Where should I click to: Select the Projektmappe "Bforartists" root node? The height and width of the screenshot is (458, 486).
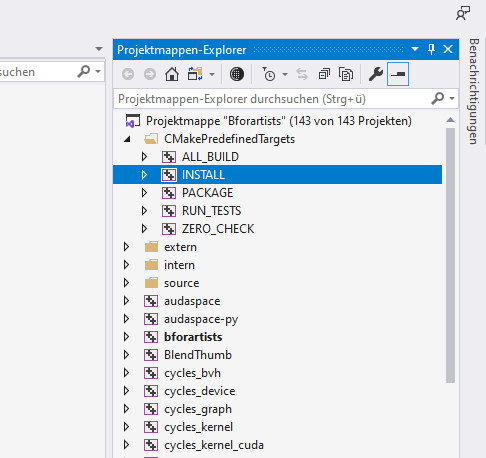point(279,121)
